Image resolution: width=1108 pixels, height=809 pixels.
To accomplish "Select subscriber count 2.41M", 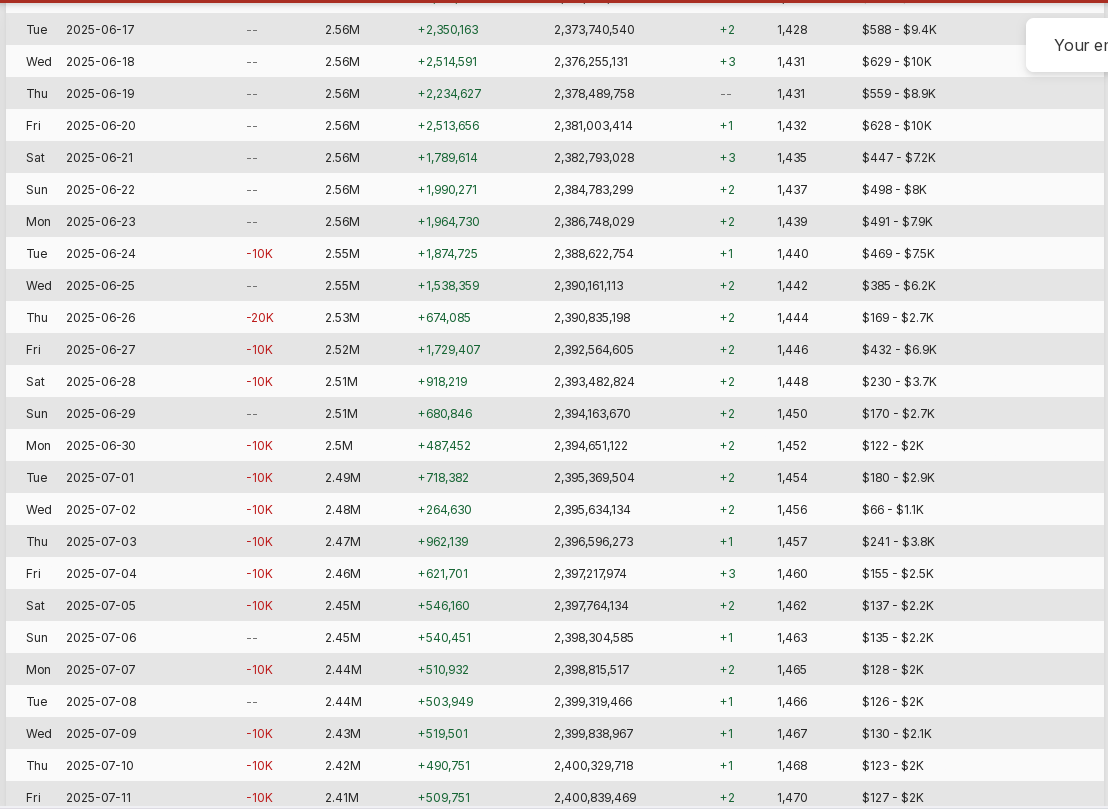I will (342, 798).
